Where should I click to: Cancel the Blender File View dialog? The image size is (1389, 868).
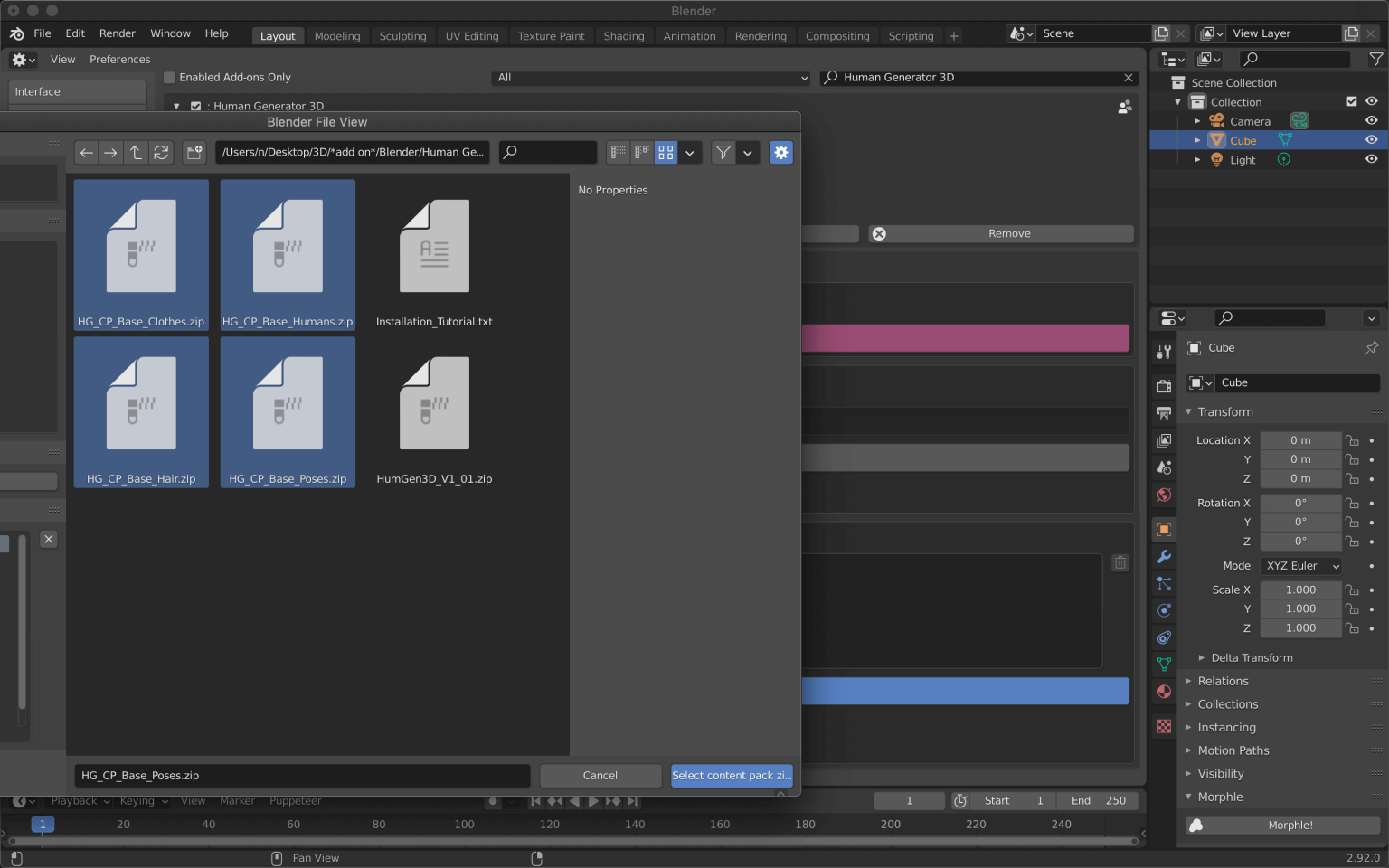coord(600,776)
